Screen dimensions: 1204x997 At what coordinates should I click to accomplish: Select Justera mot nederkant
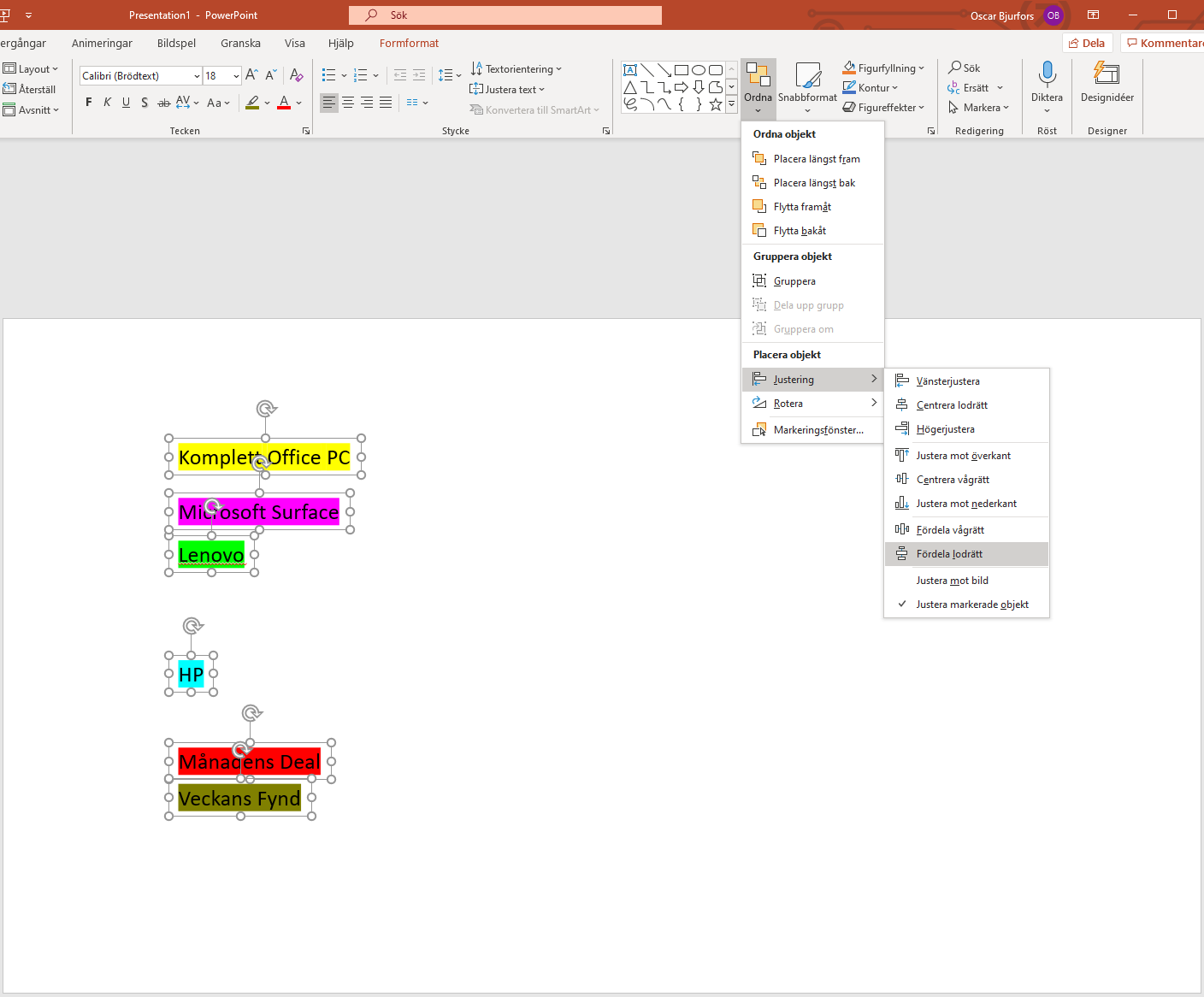point(965,504)
